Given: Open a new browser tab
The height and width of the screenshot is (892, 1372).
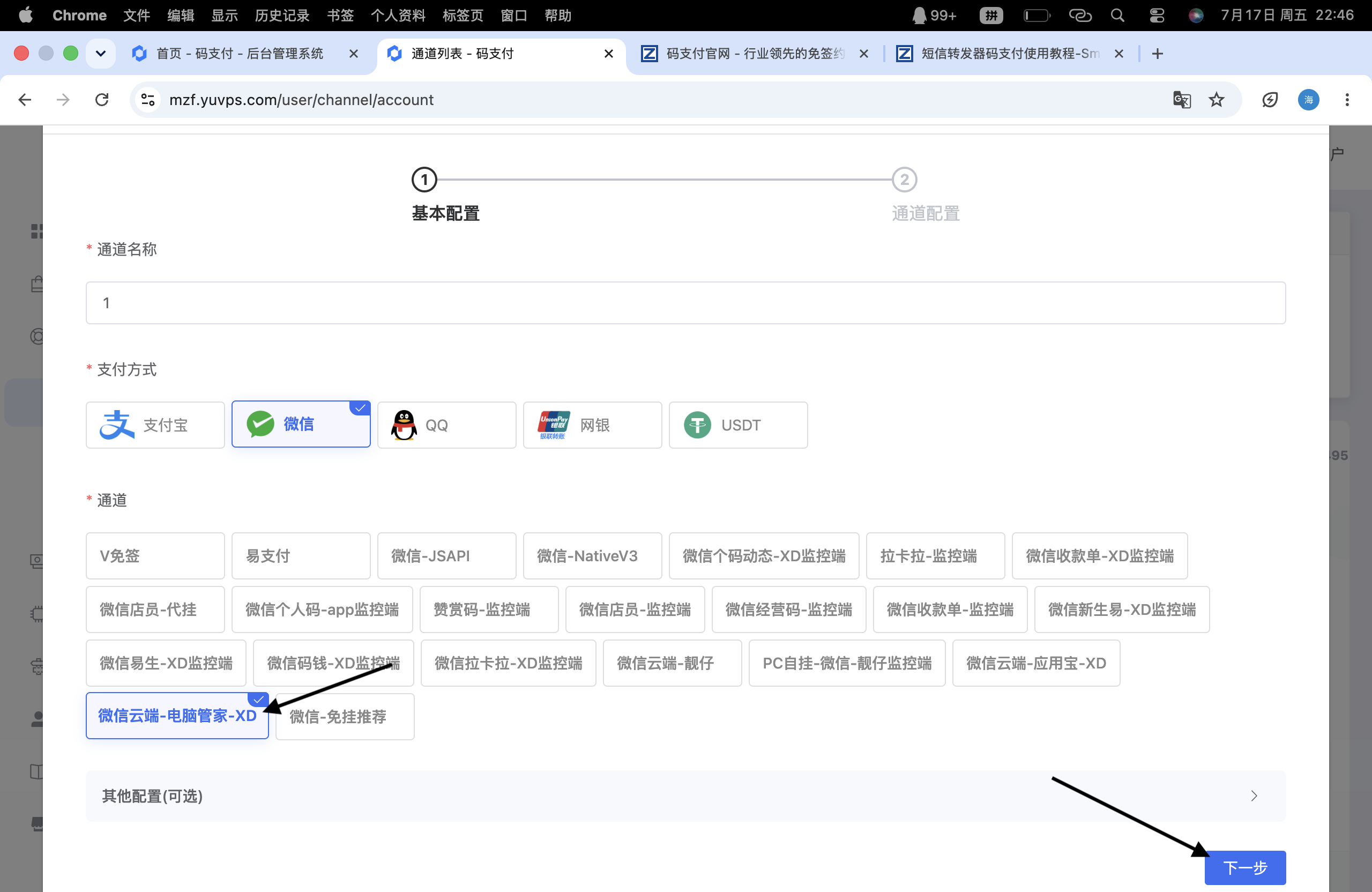Looking at the screenshot, I should click(x=1157, y=54).
